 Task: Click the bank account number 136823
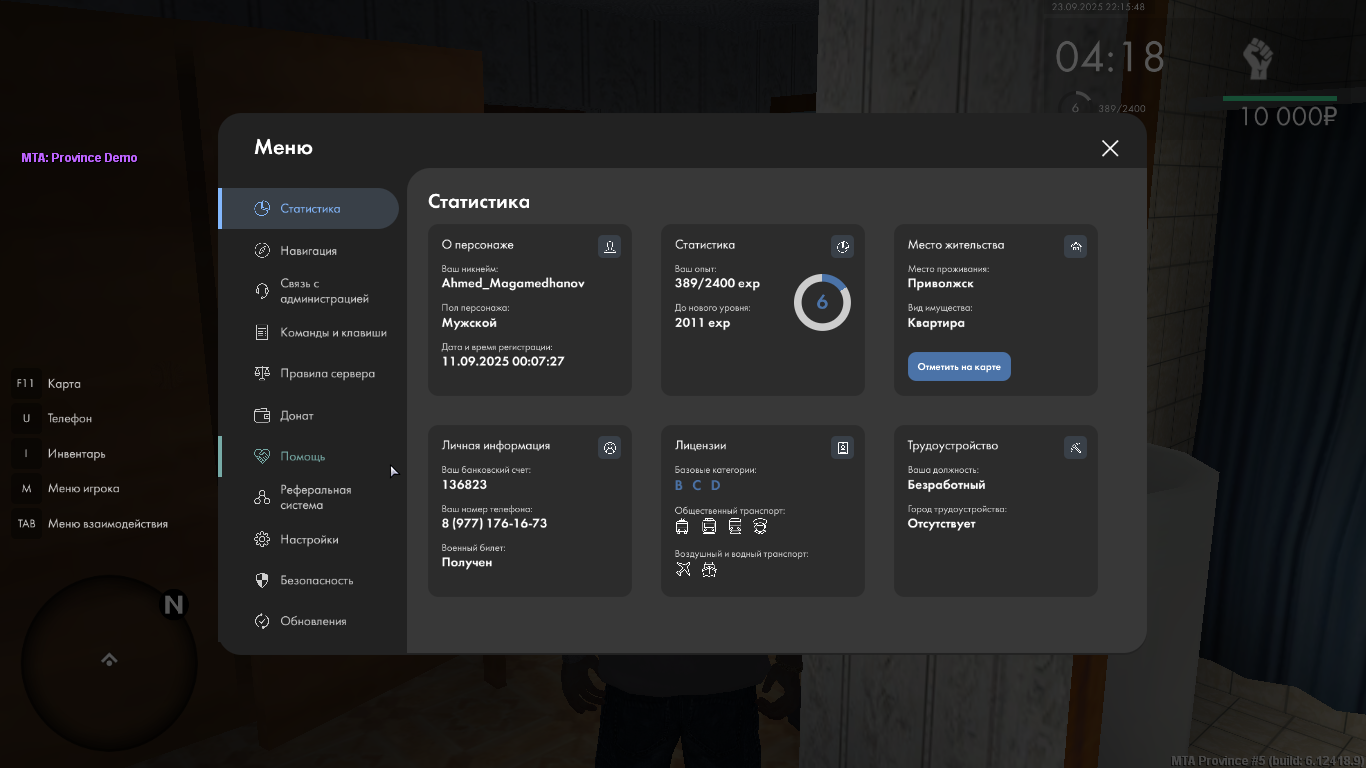click(x=464, y=484)
